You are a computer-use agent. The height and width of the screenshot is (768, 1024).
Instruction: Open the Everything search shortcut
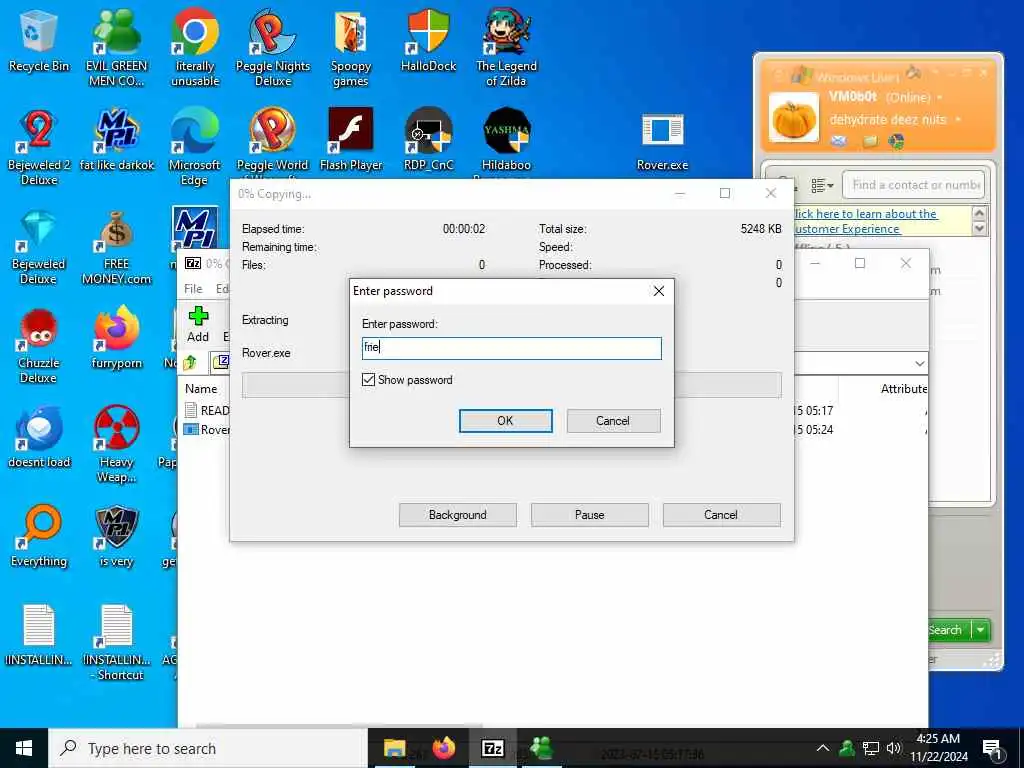(x=39, y=536)
